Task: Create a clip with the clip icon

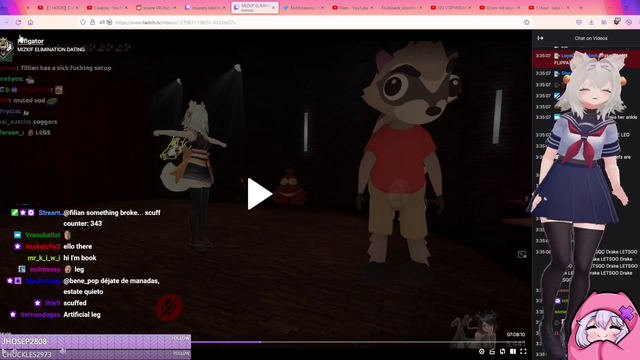Action: tap(492, 351)
